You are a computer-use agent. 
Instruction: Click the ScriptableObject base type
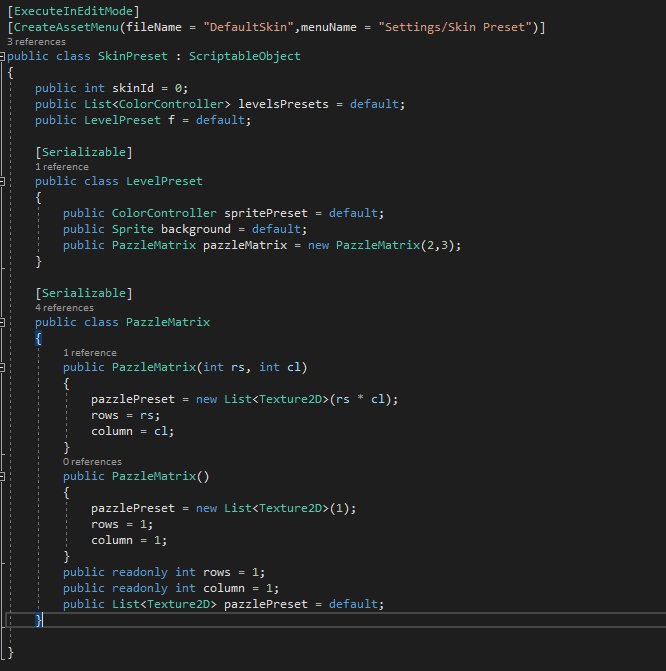coord(245,56)
